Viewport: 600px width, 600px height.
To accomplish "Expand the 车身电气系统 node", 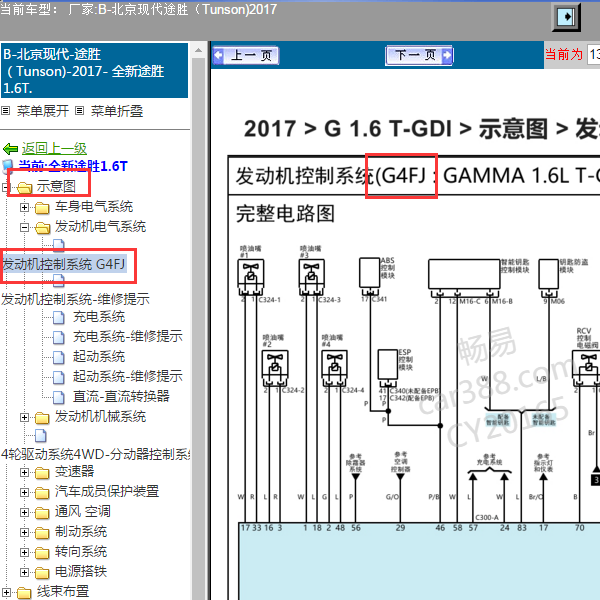I will 24,207.
